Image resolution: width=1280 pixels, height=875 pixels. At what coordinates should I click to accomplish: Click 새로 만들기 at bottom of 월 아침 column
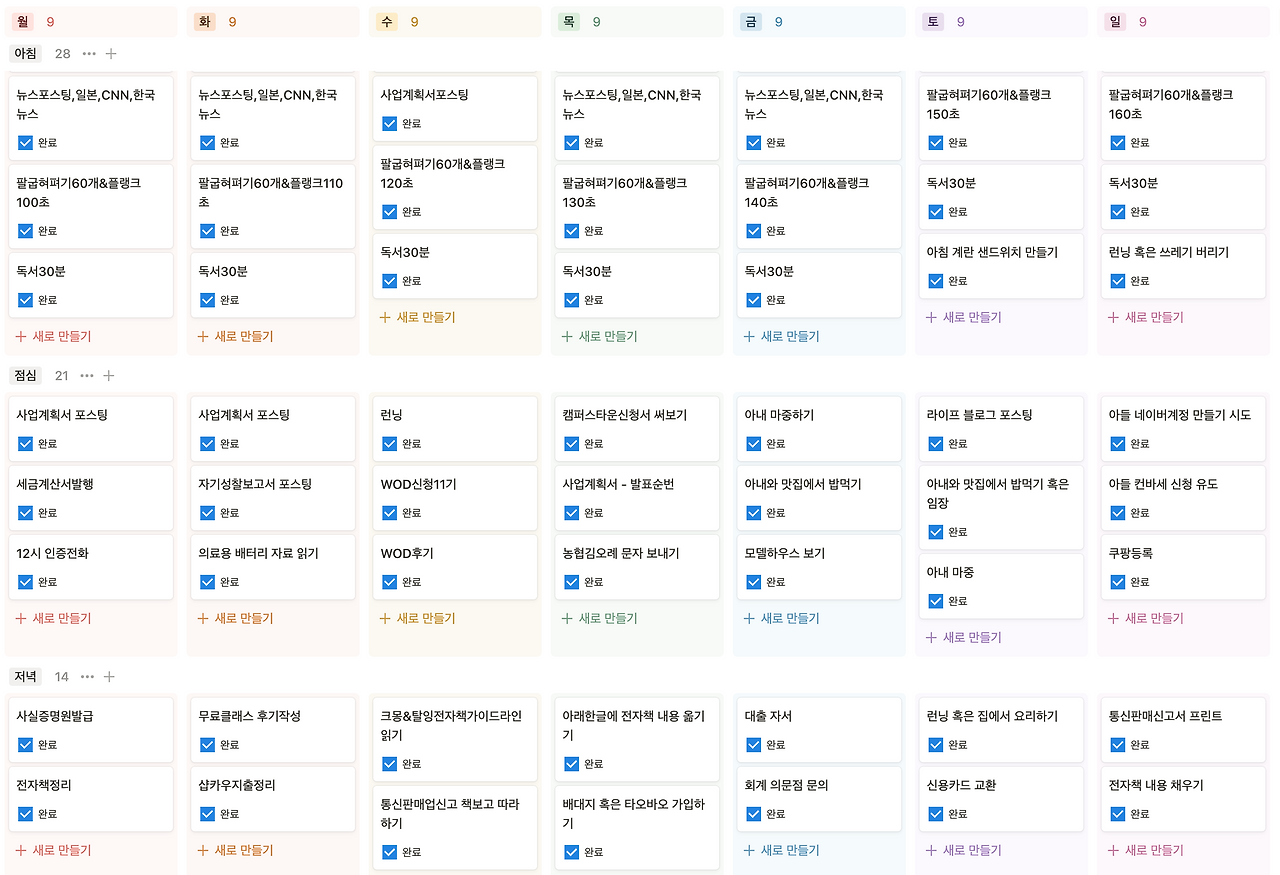(51, 336)
